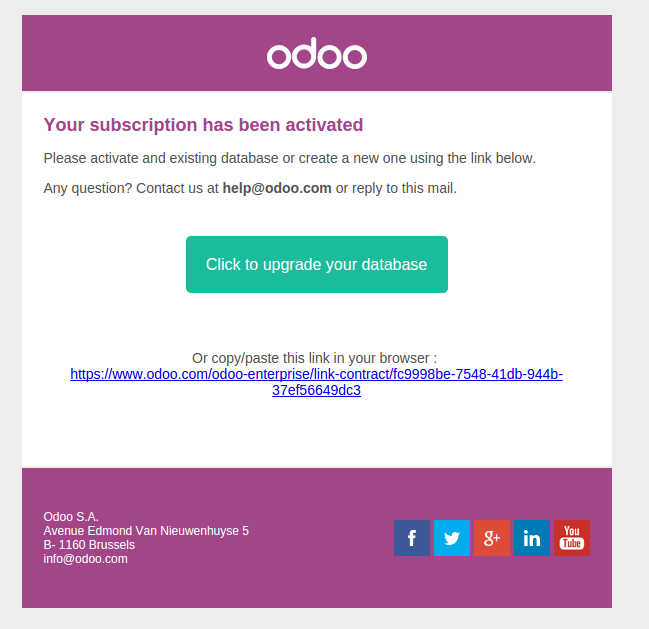This screenshot has height=629, width=649.
Task: Visit the LinkedIn icon link
Action: pos(532,538)
